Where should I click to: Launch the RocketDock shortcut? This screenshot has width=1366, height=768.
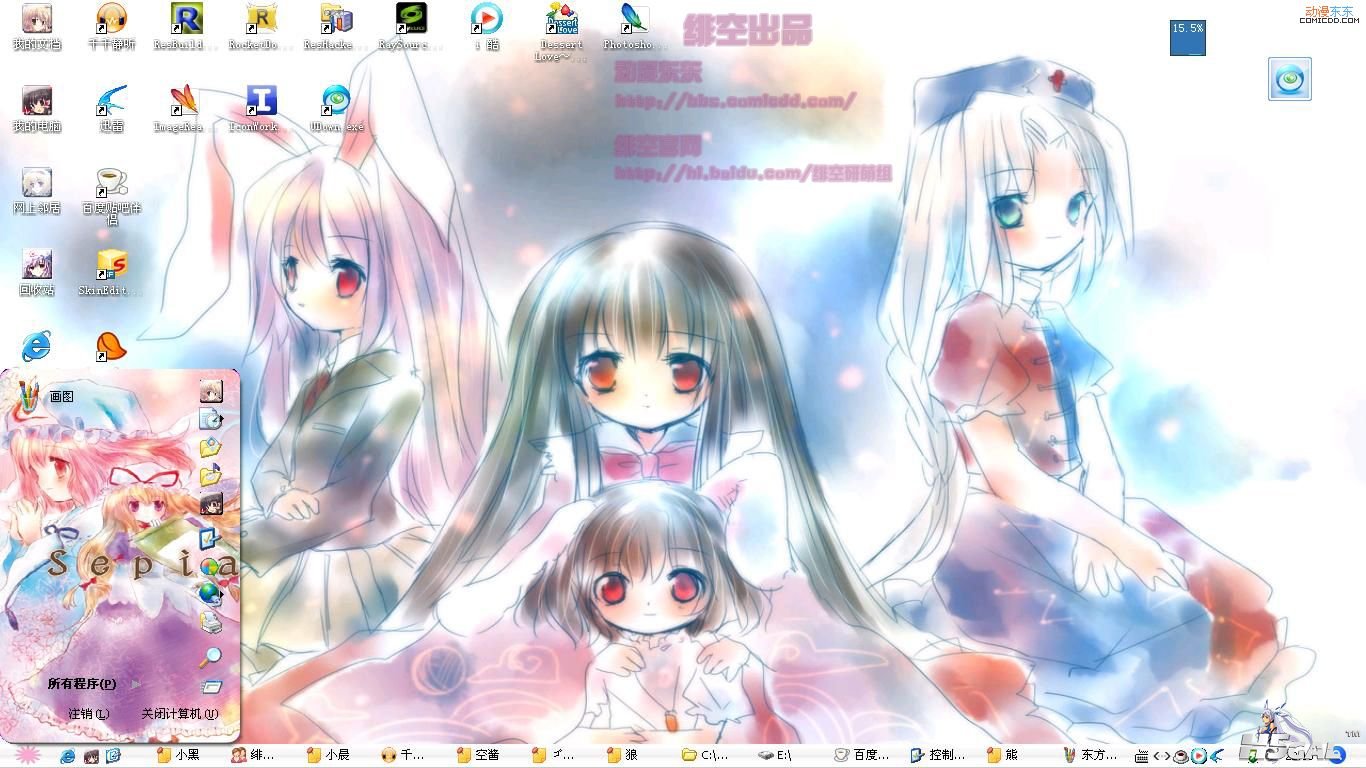click(260, 26)
